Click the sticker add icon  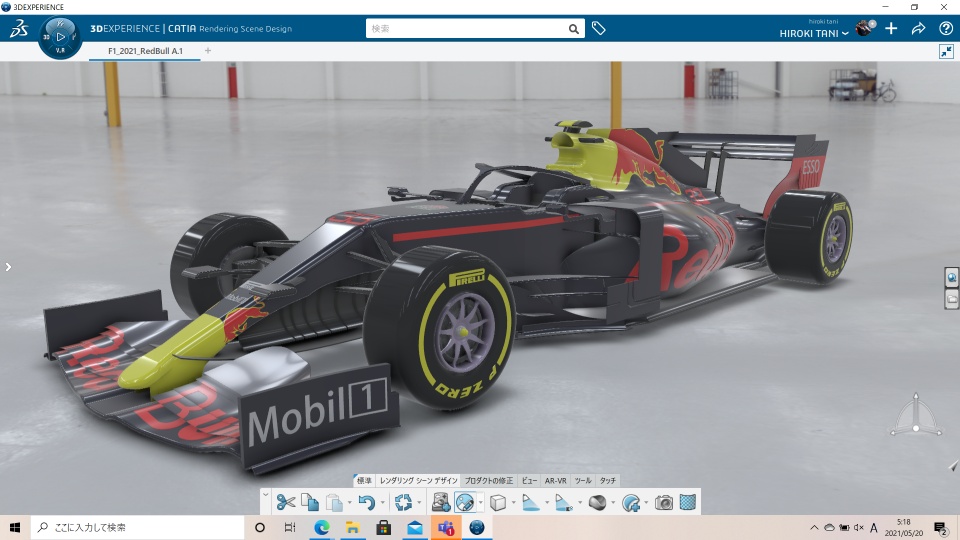pos(631,503)
